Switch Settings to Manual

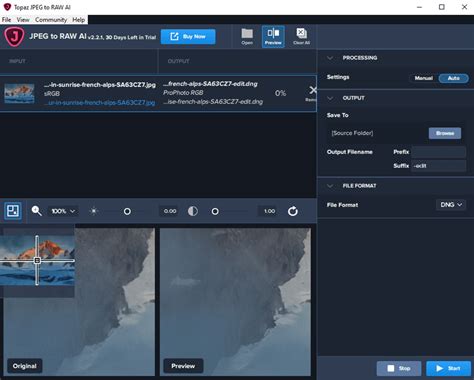pos(424,78)
